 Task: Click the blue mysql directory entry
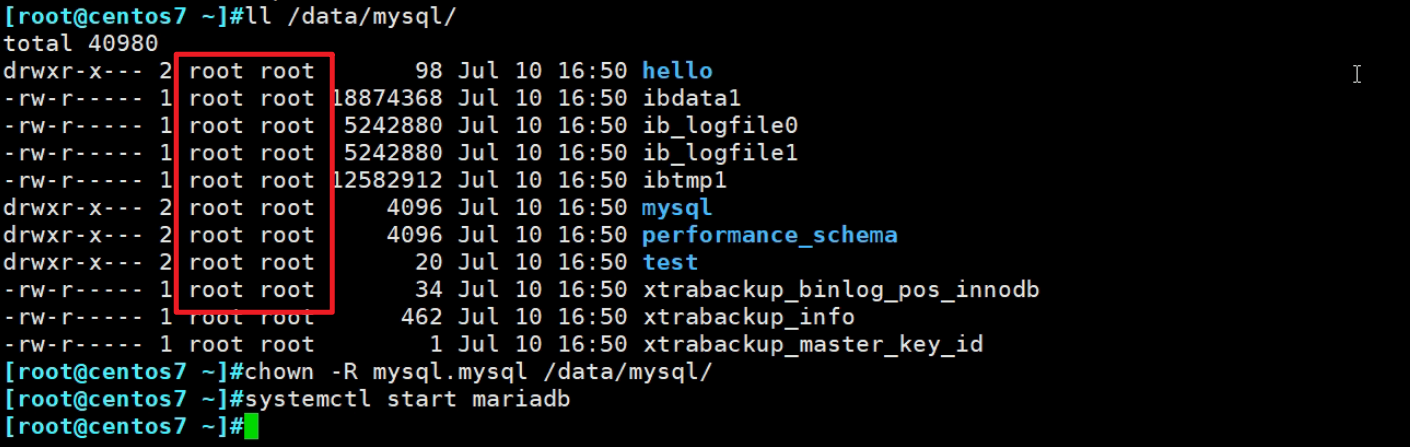(x=677, y=208)
